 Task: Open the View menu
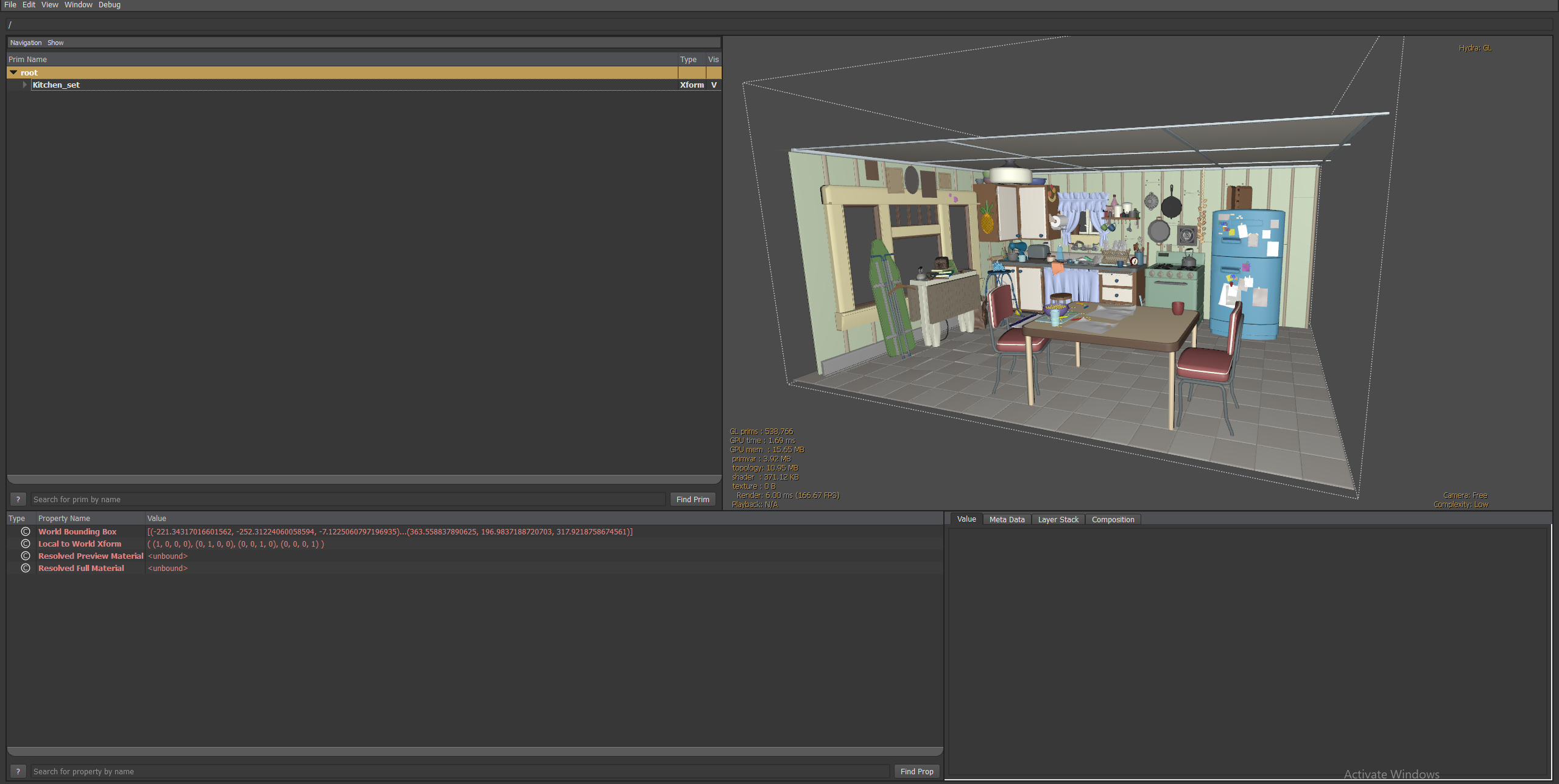coord(50,5)
